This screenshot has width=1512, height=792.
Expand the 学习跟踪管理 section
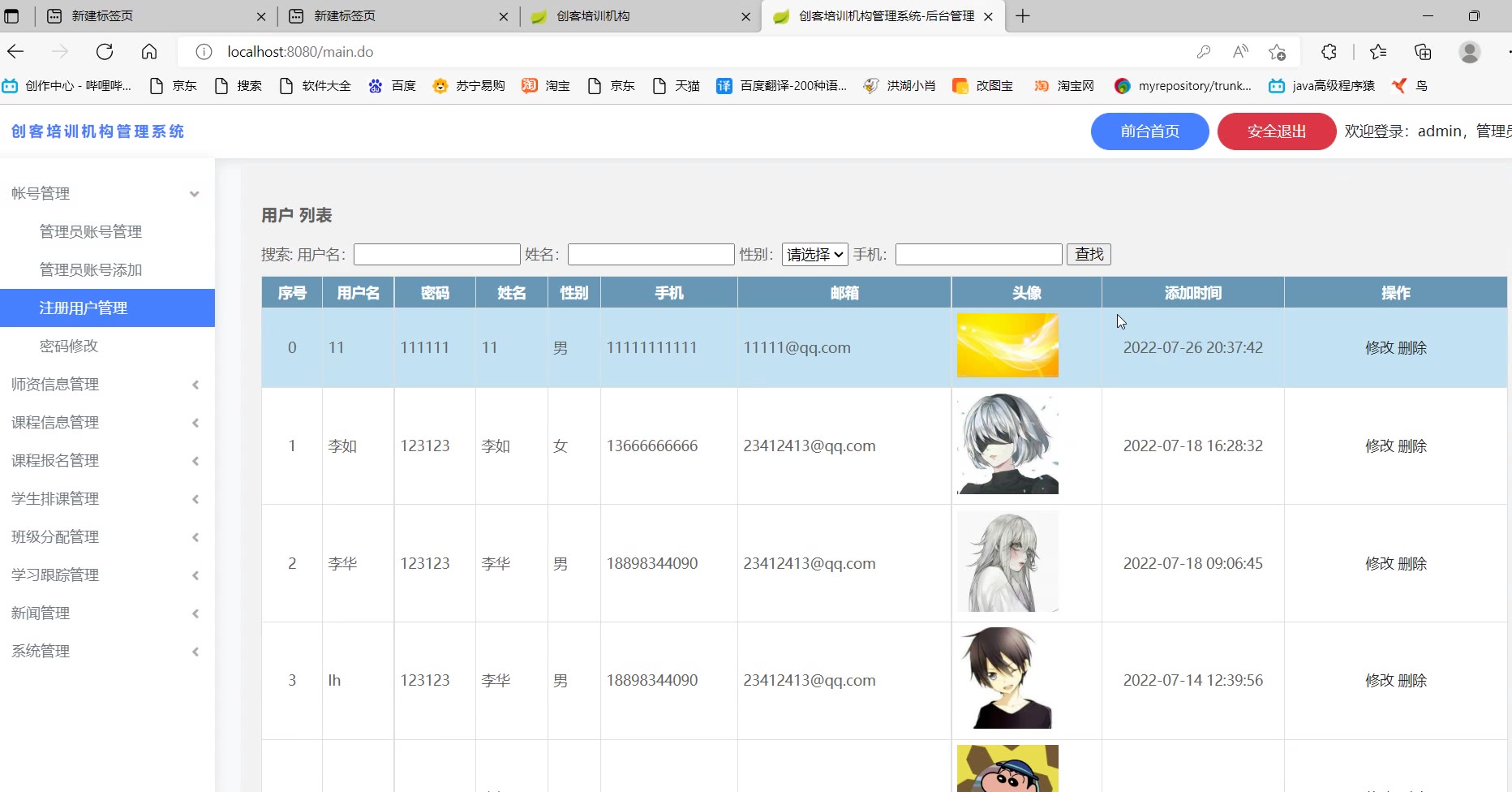point(105,575)
